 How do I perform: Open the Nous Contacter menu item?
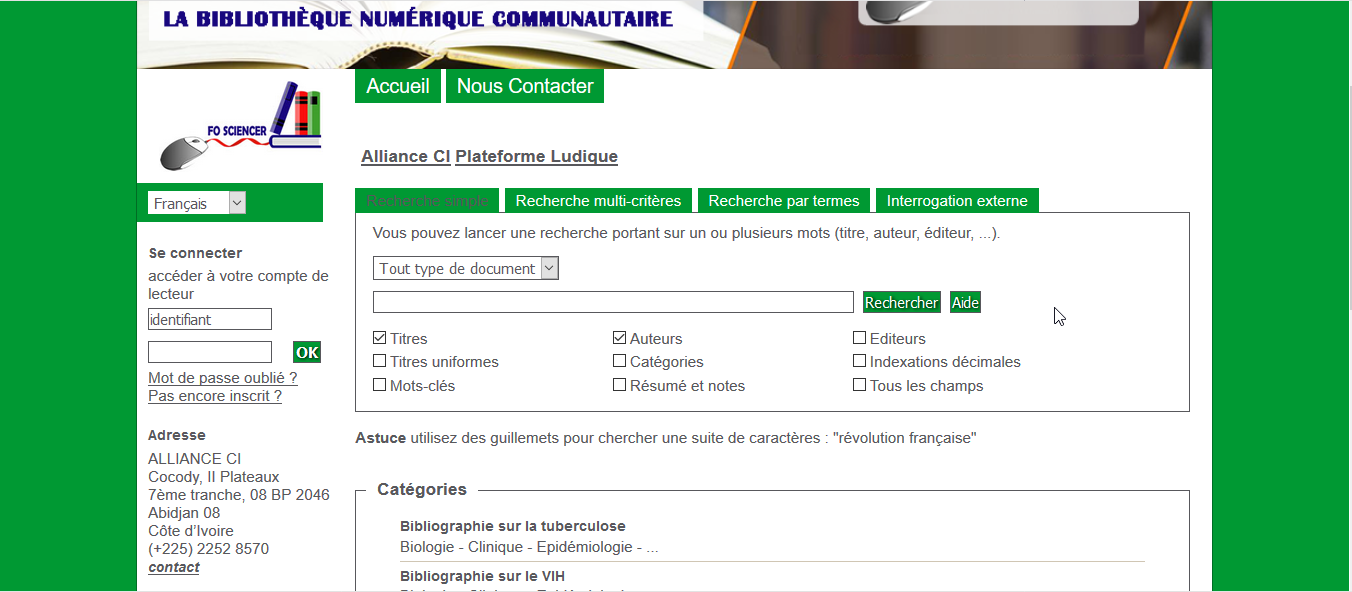[x=525, y=86]
